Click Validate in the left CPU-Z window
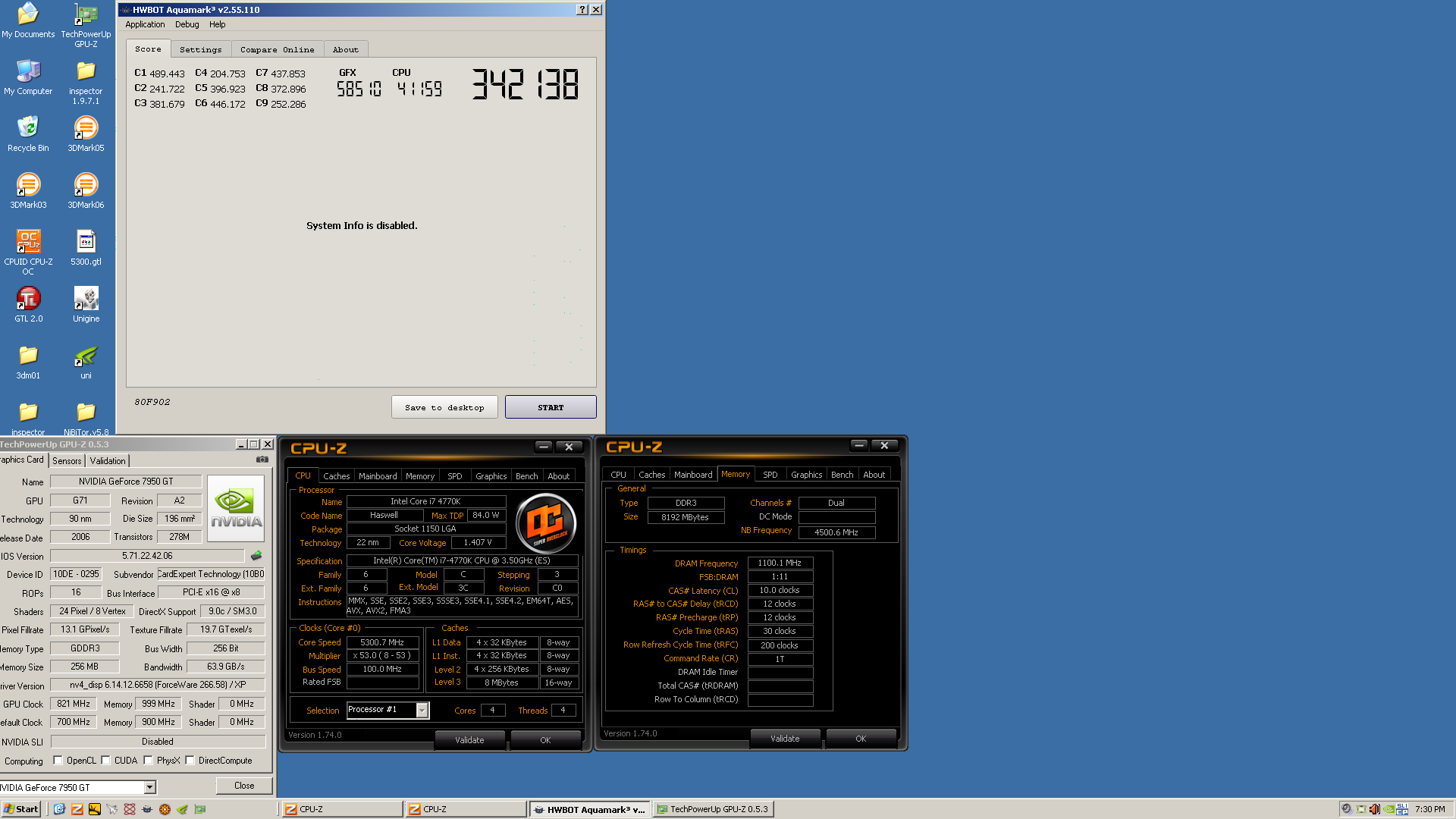This screenshot has width=1456, height=819. (x=469, y=739)
